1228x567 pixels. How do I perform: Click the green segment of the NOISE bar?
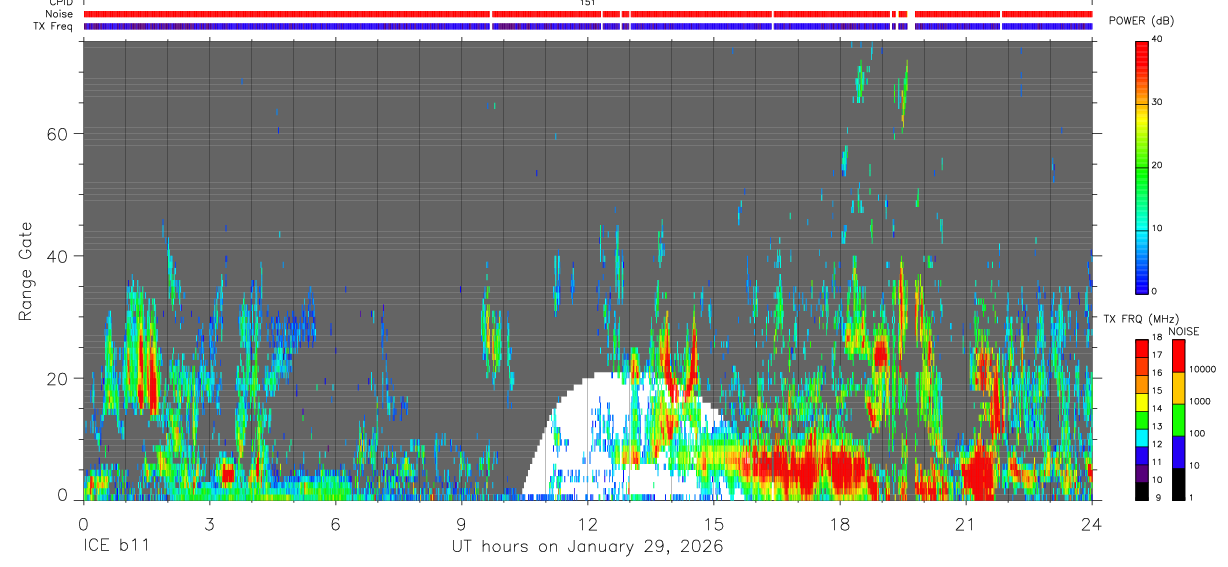(1177, 420)
